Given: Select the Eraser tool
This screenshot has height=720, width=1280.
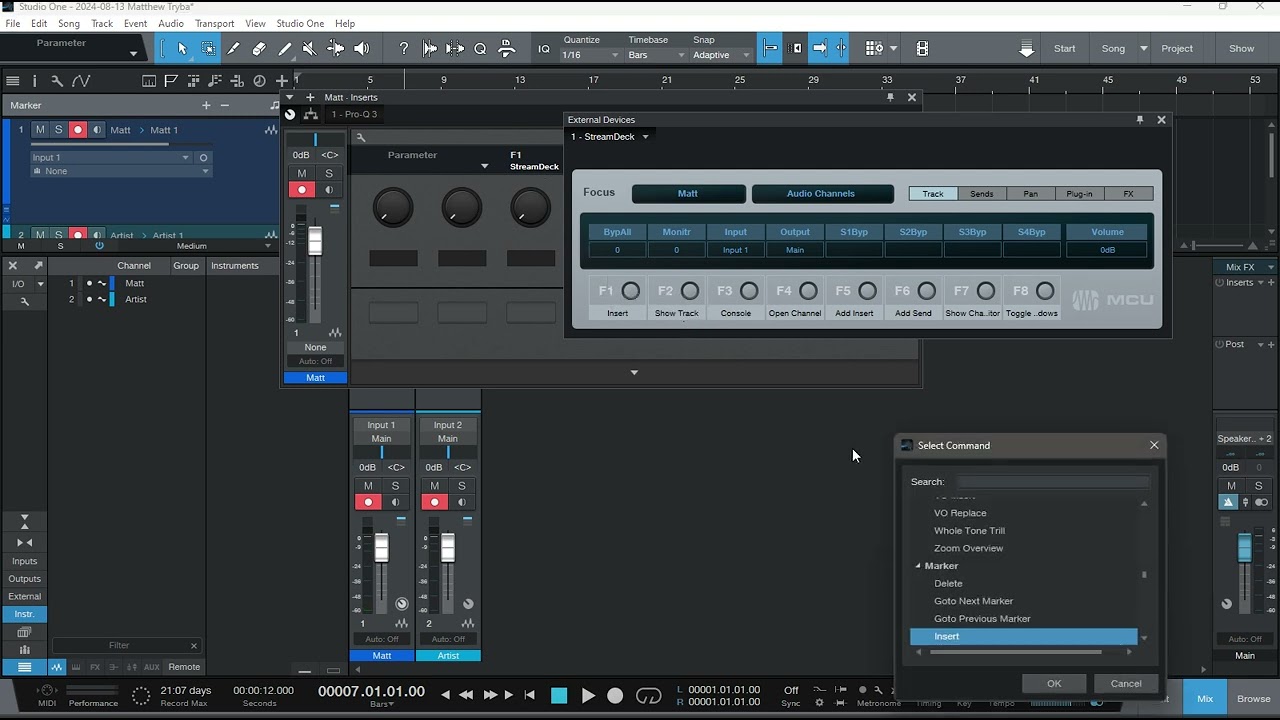Looking at the screenshot, I should [259, 48].
